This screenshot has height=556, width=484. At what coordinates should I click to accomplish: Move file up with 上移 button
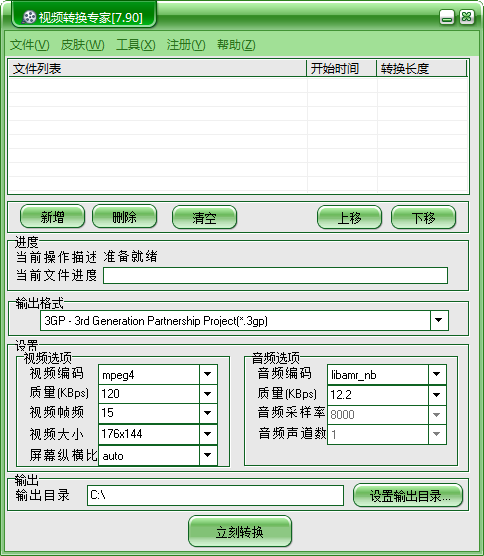click(x=349, y=217)
